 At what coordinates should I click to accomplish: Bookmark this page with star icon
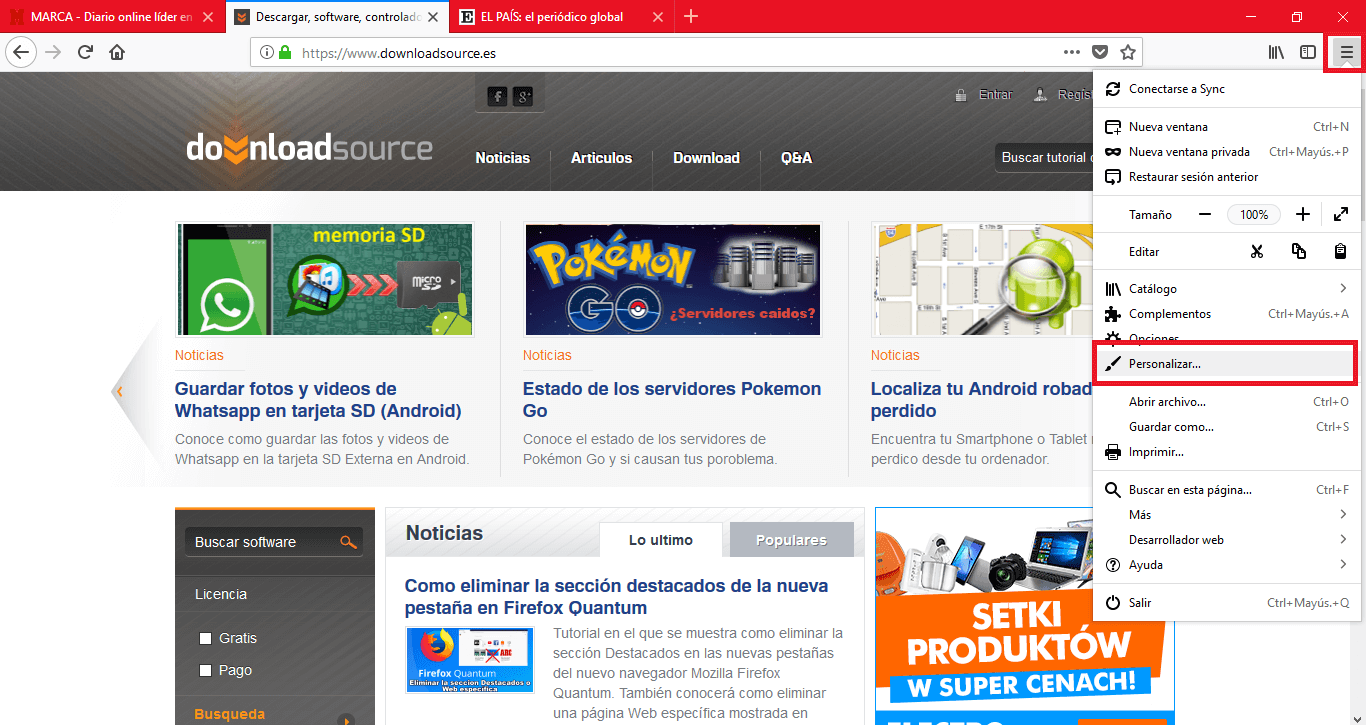coord(1128,52)
